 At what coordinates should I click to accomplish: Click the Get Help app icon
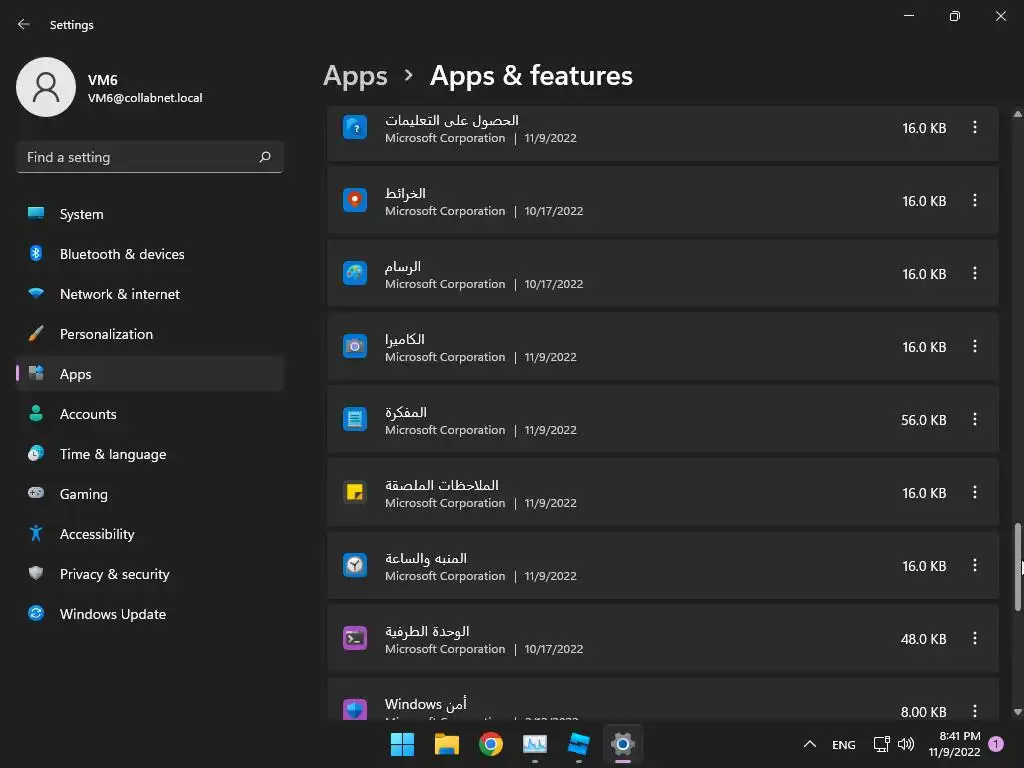tap(355, 127)
